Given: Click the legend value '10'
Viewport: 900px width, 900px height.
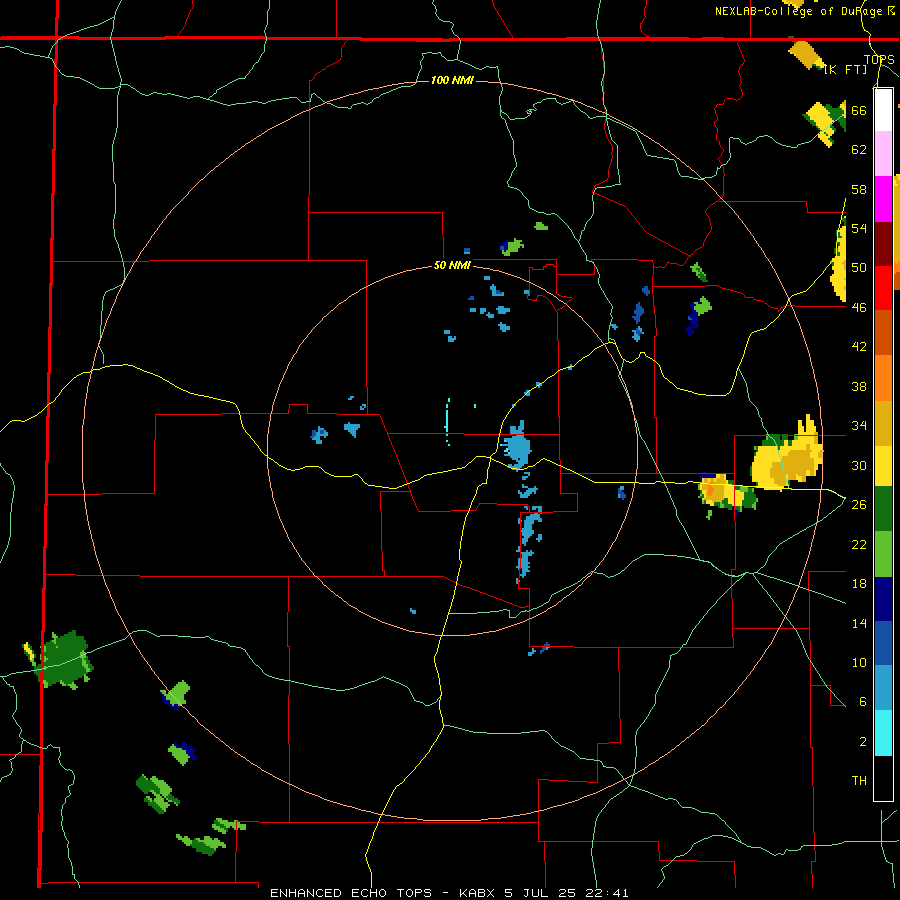Looking at the screenshot, I should [x=859, y=663].
